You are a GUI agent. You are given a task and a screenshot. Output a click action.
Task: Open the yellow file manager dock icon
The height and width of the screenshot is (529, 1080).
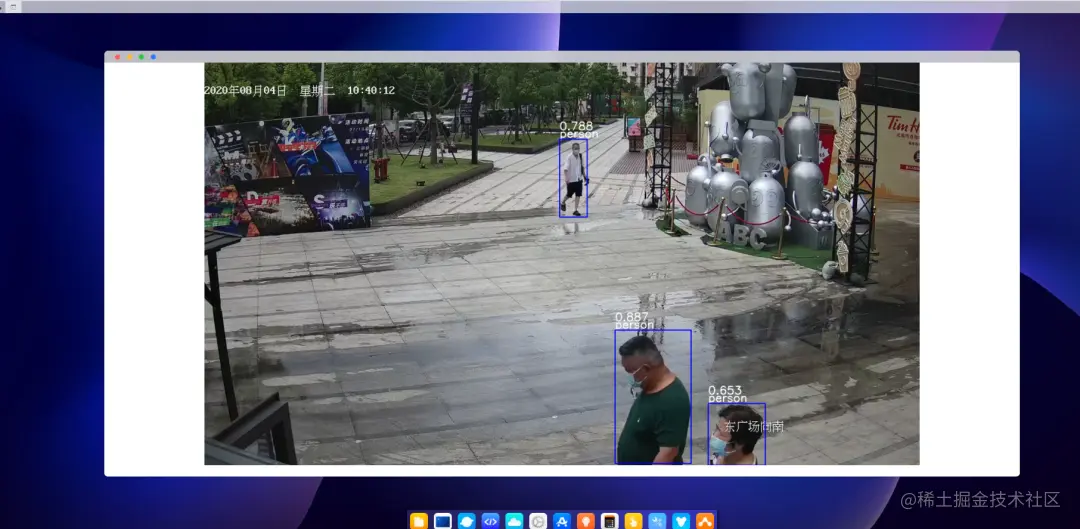(x=419, y=521)
